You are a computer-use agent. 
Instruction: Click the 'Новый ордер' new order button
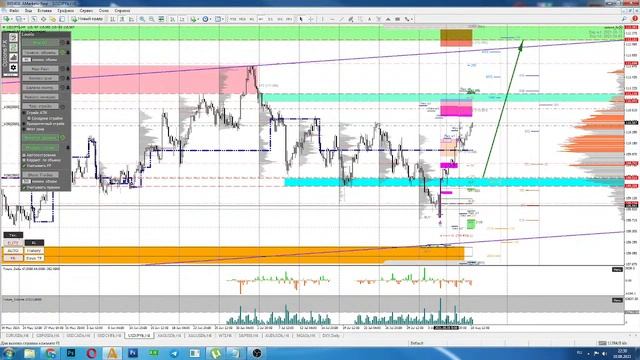click(x=87, y=19)
